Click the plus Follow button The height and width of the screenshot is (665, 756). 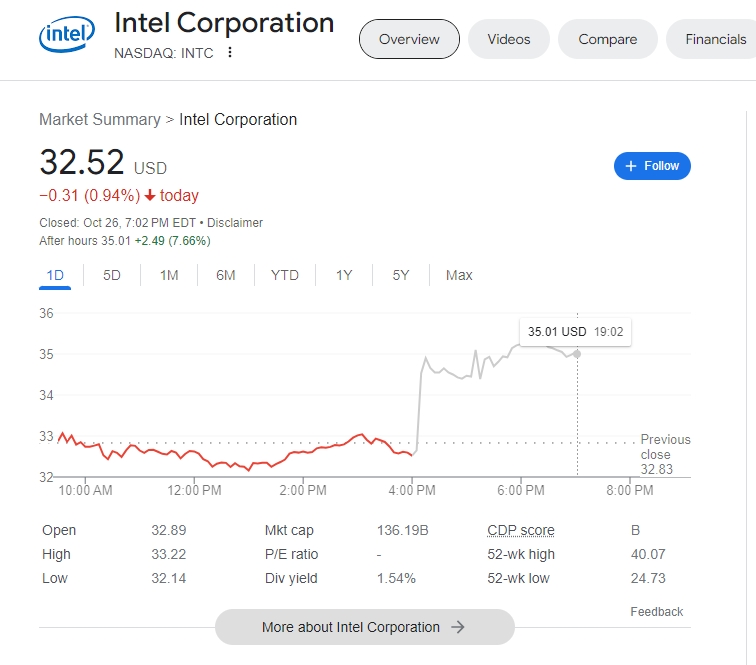652,166
